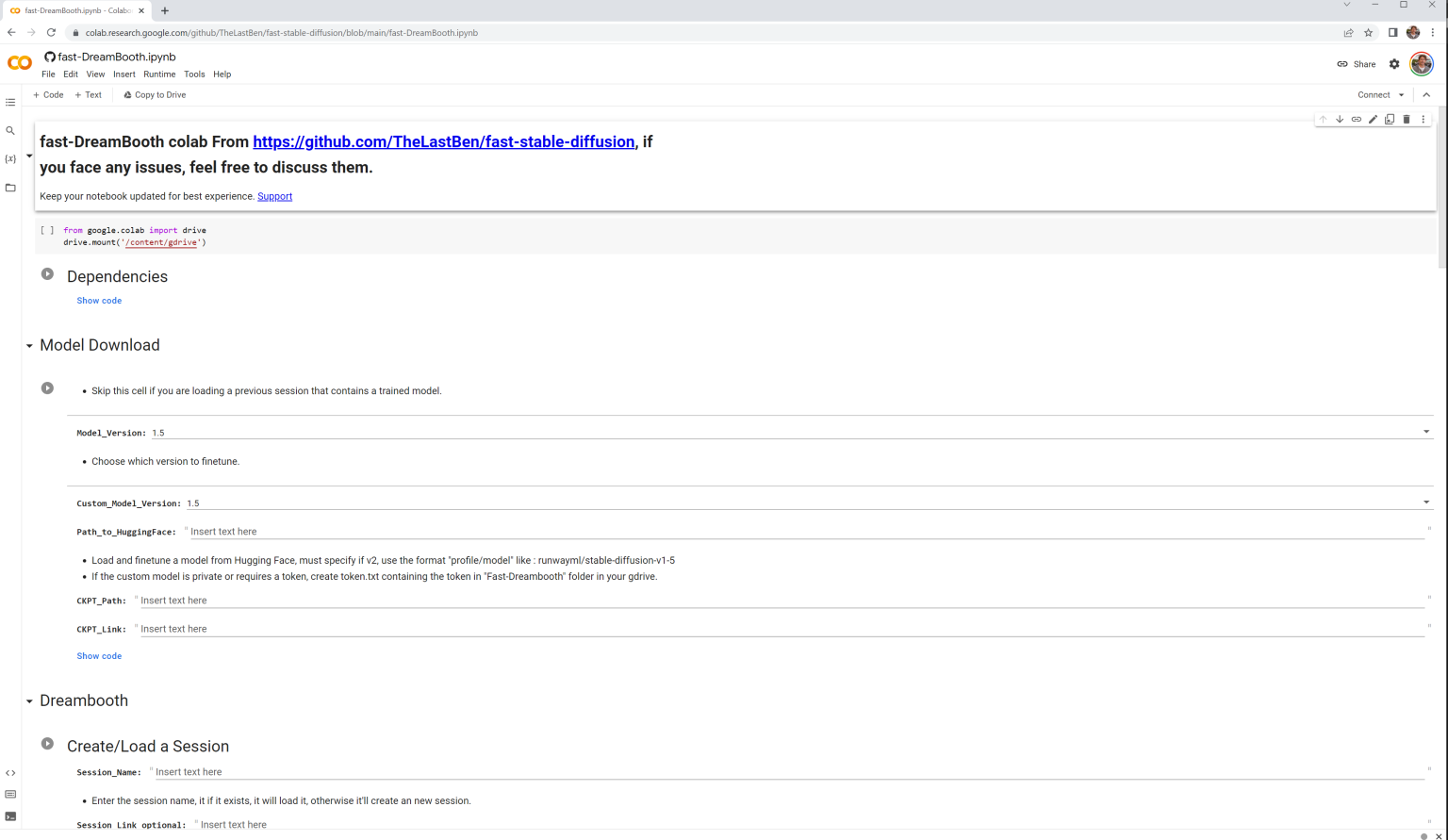1448x840 pixels.
Task: Click the Session_Name input field
Action: (788, 772)
